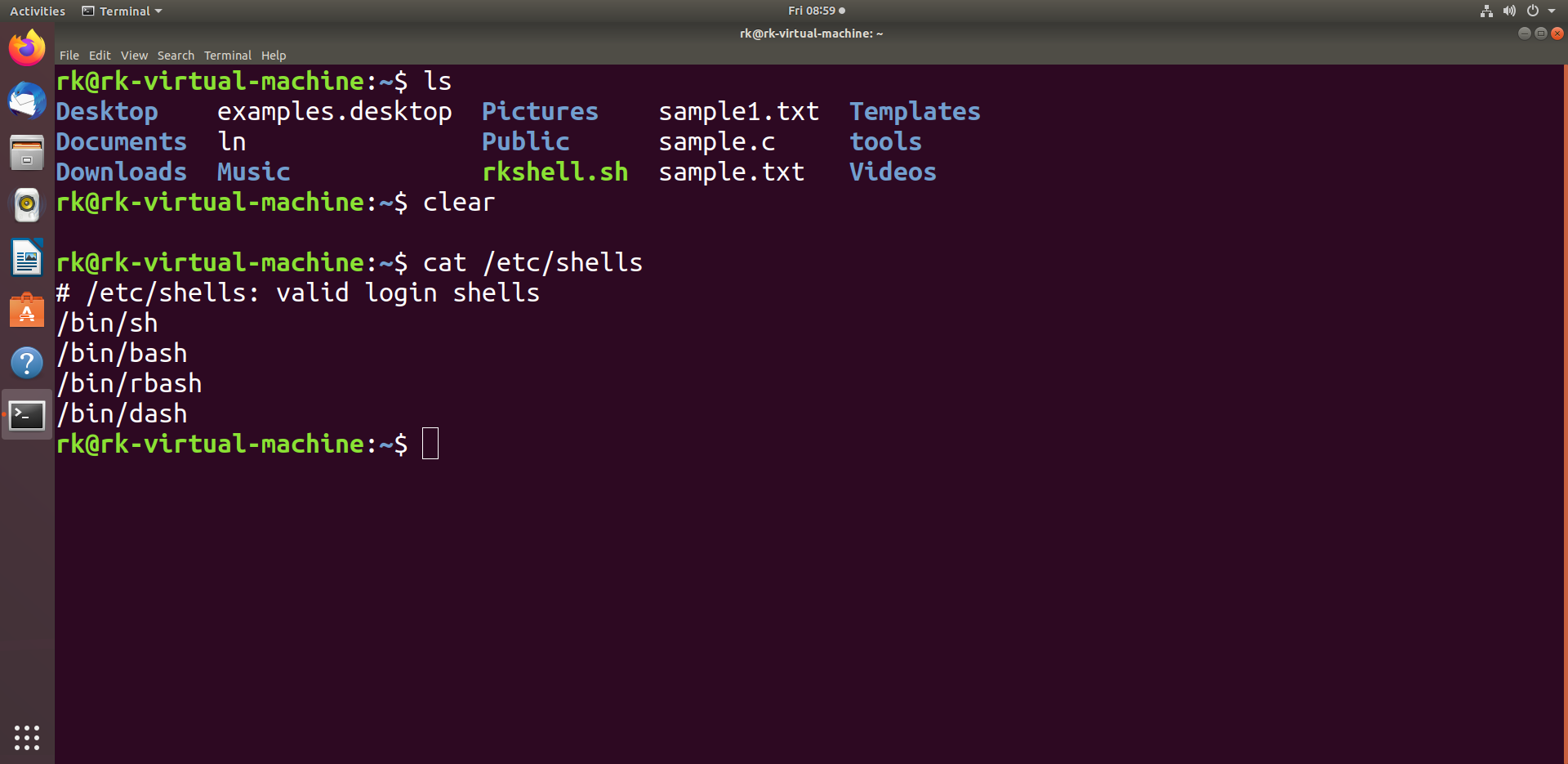
Task: Open the Show Applications grid
Action: coord(27,738)
